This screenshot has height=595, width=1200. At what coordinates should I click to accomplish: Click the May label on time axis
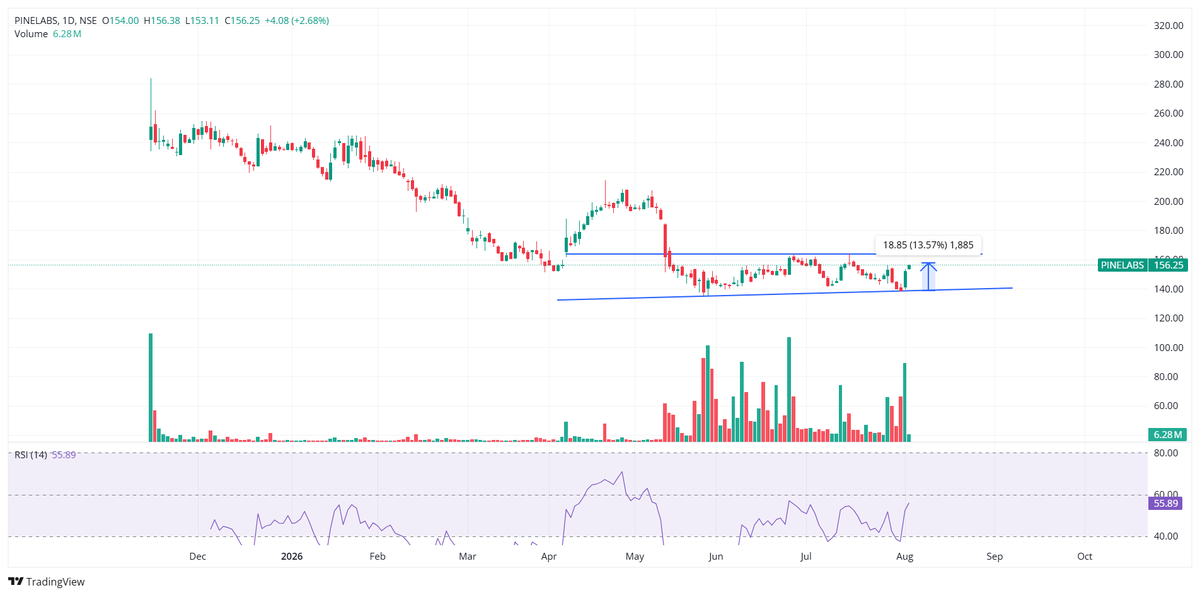click(635, 555)
